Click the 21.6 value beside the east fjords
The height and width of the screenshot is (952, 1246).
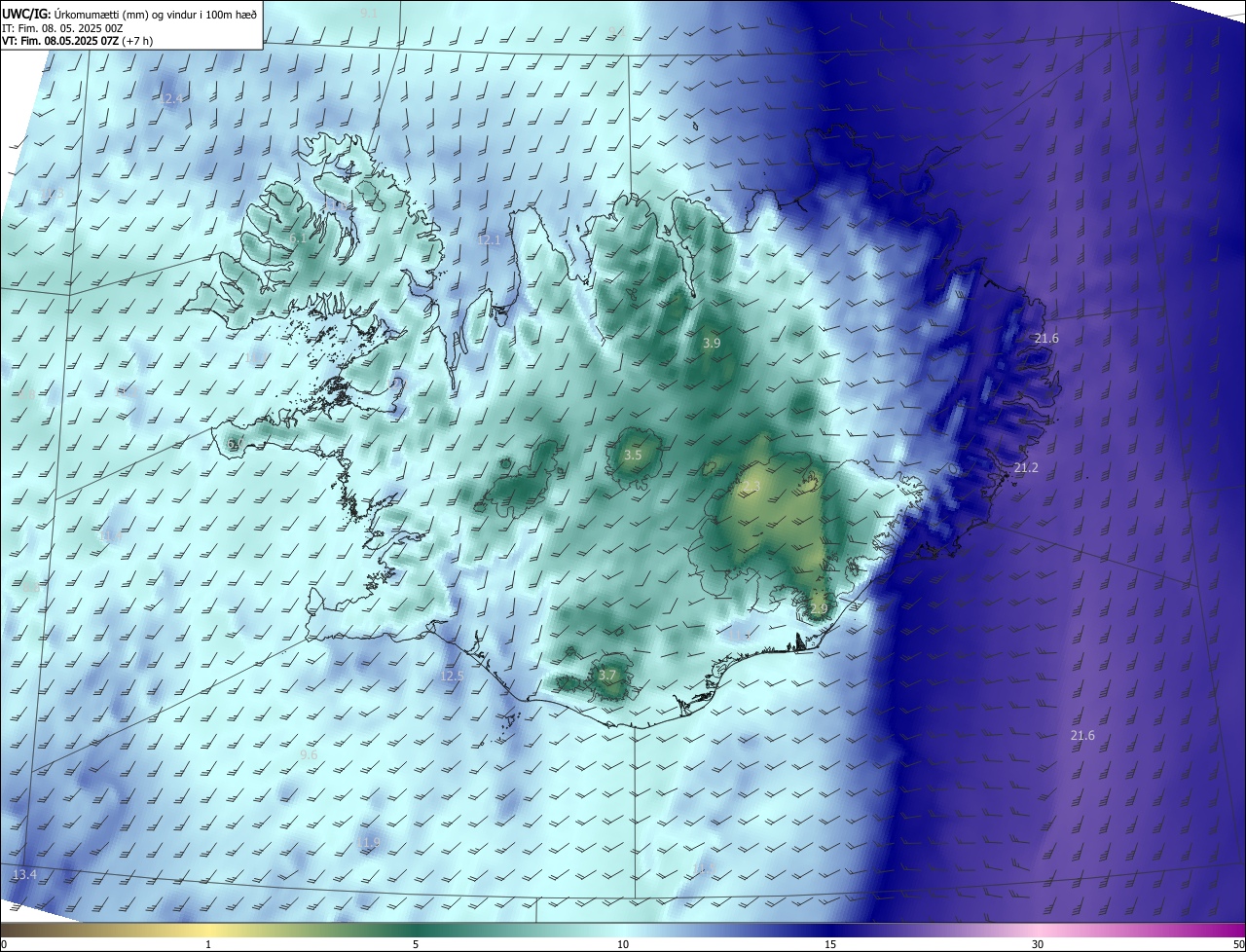(x=1046, y=339)
